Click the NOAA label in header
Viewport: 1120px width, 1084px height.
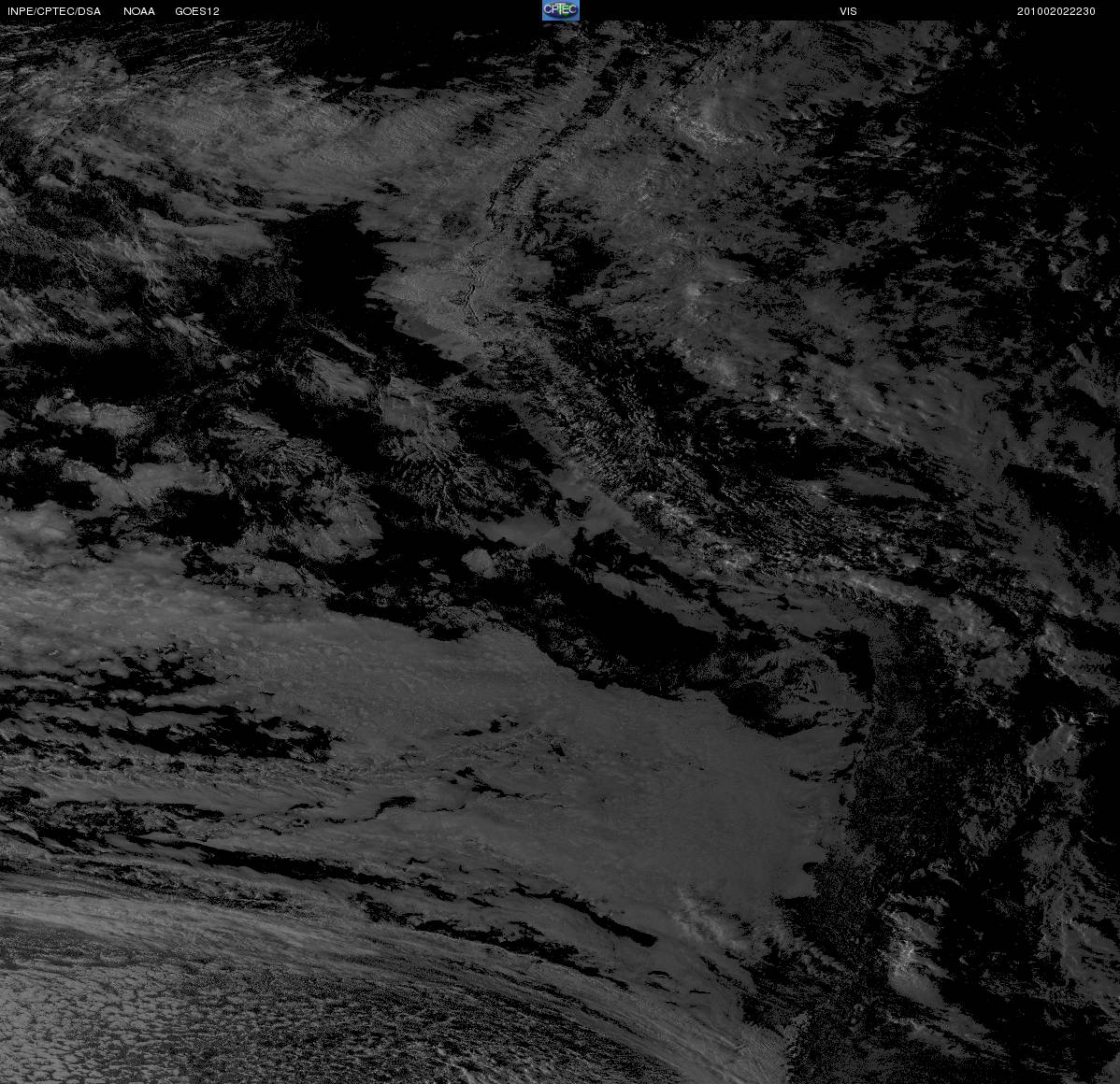(139, 11)
